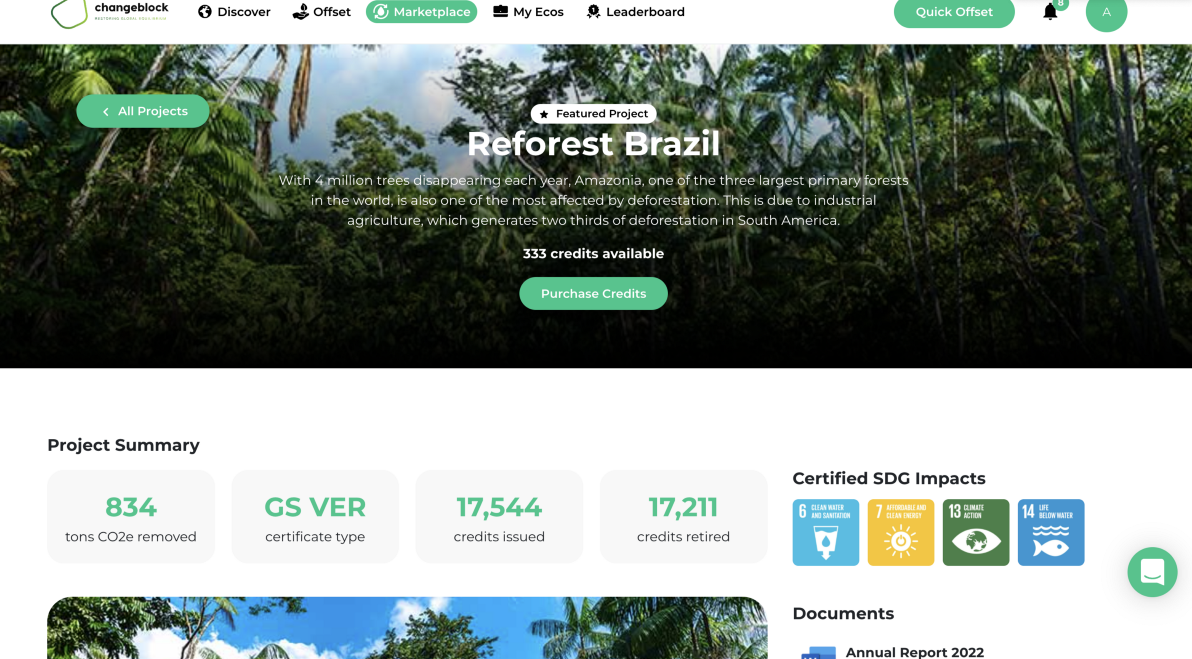Select SDG 13 Climate Action icon
Viewport: 1192px width, 659px height.
pyautogui.click(x=976, y=532)
